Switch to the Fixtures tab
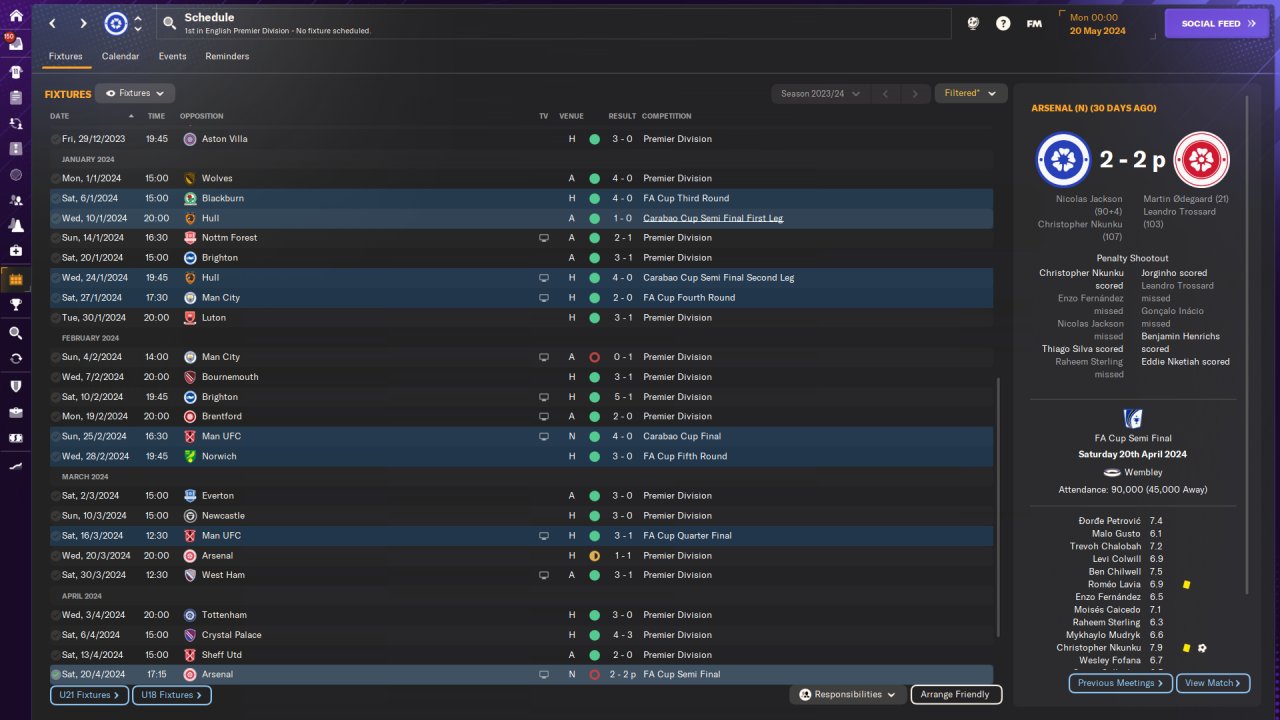1280x720 pixels. [x=66, y=56]
